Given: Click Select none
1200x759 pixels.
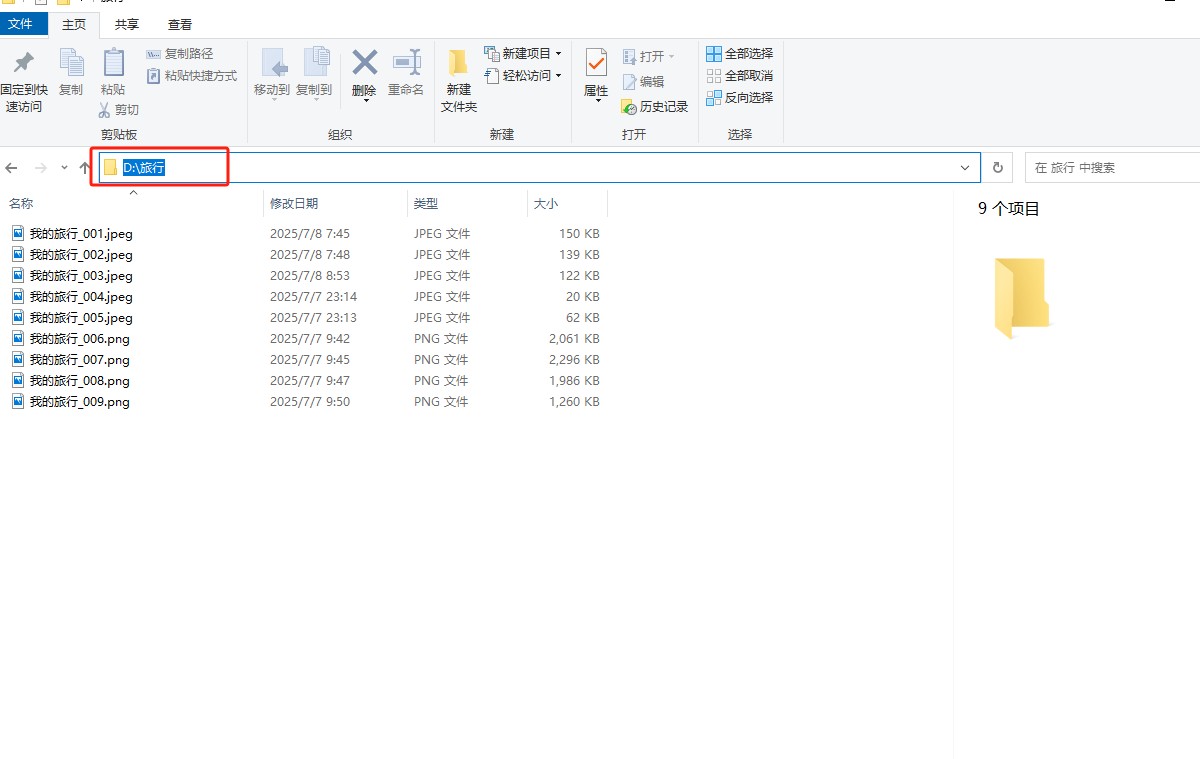Looking at the screenshot, I should click(740, 76).
